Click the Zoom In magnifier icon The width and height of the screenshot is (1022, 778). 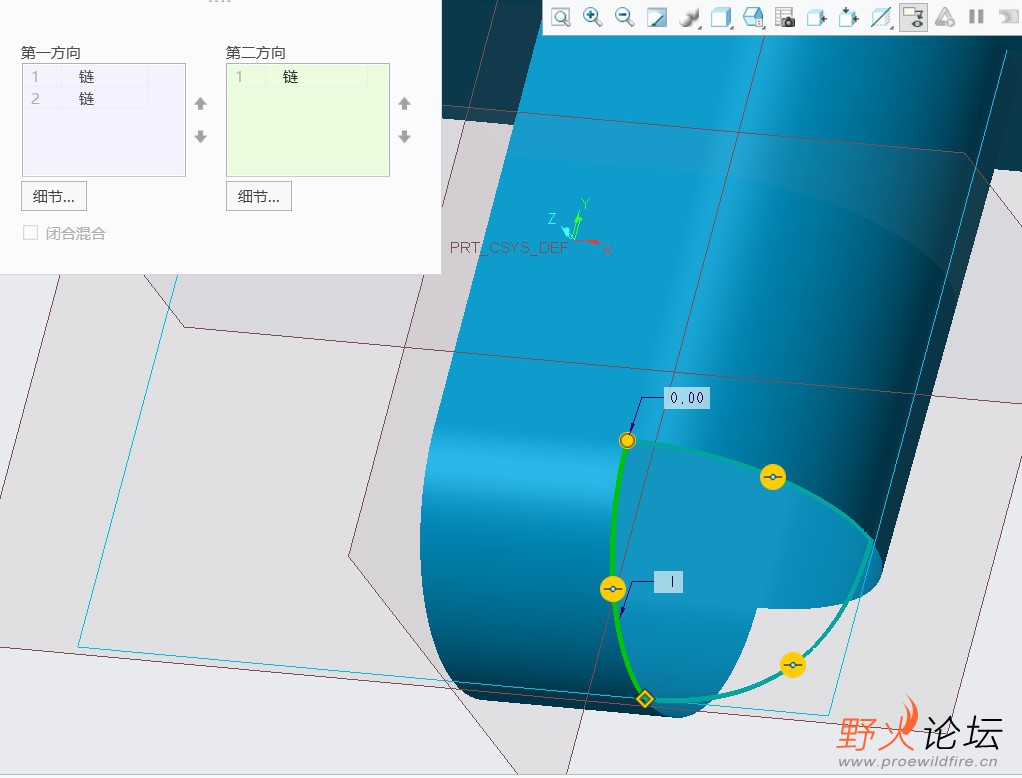pyautogui.click(x=592, y=17)
